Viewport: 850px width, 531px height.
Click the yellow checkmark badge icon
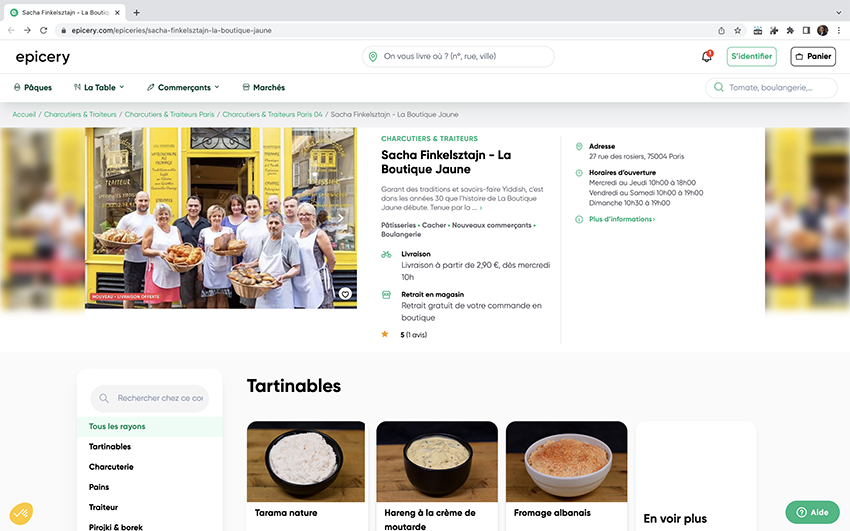(x=21, y=513)
